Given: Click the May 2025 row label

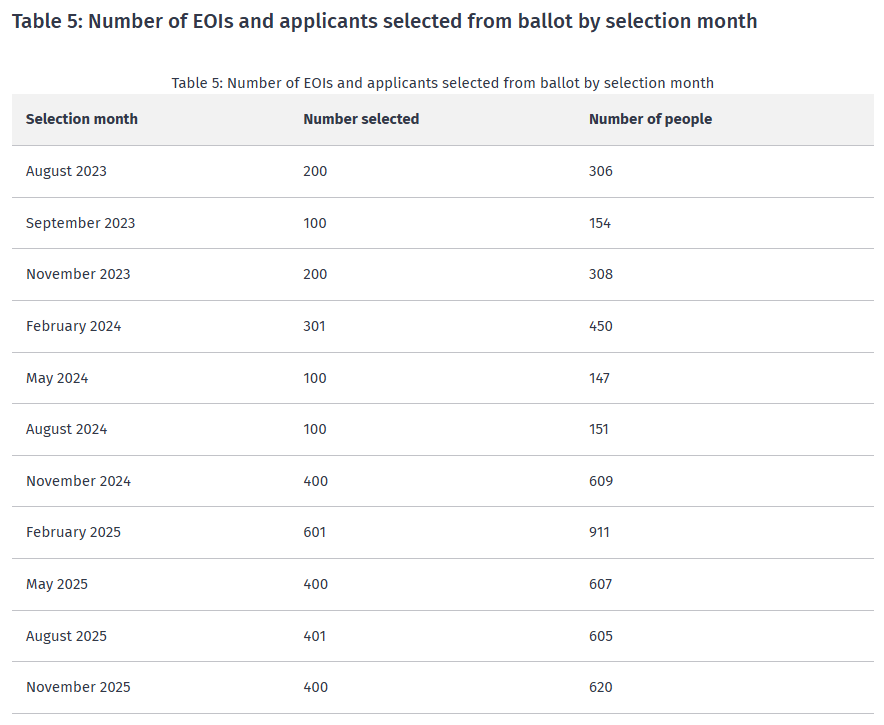Looking at the screenshot, I should (57, 584).
